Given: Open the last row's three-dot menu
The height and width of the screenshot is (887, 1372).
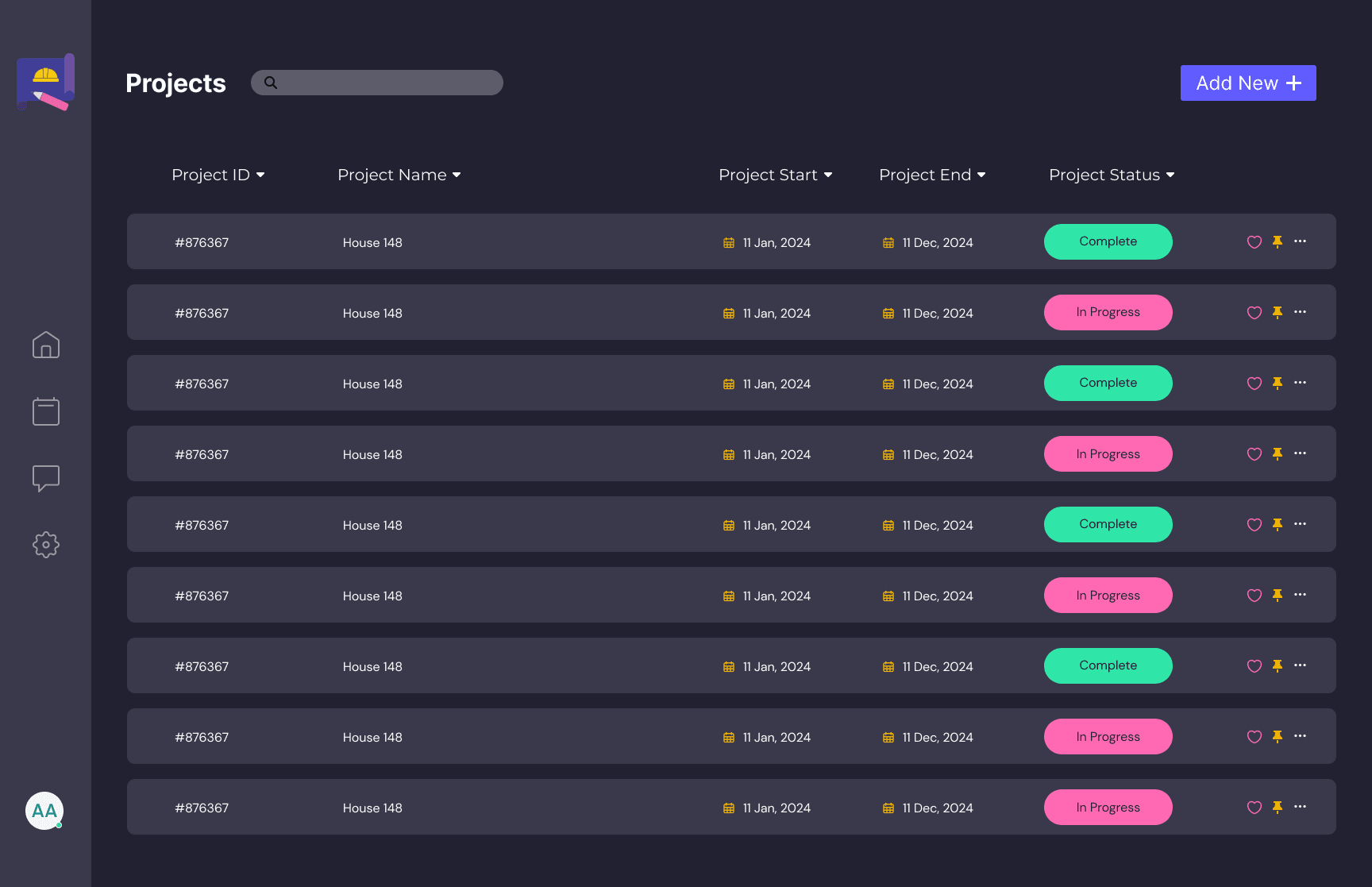Looking at the screenshot, I should 1300,806.
